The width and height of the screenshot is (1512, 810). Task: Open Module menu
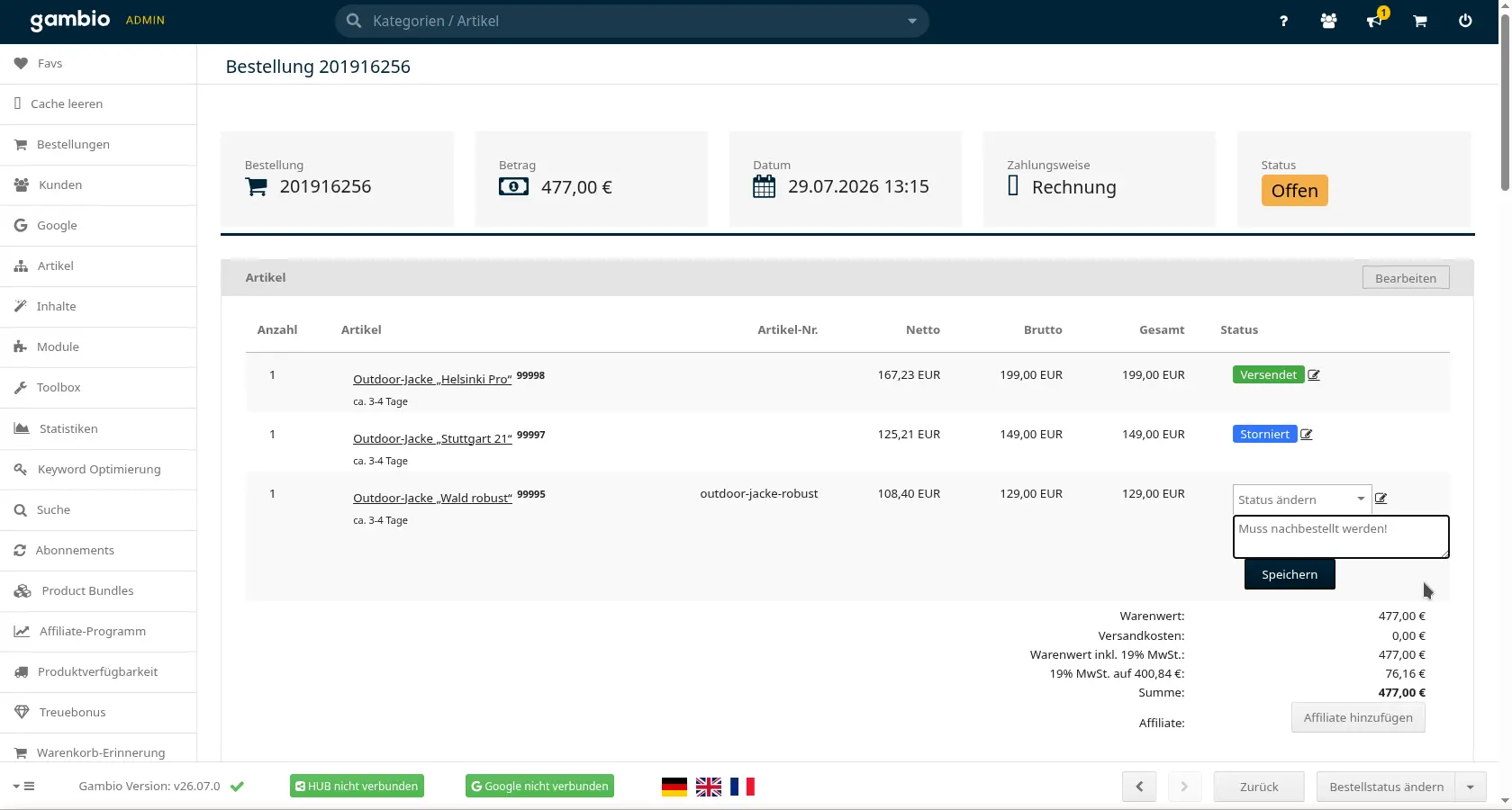98,347
